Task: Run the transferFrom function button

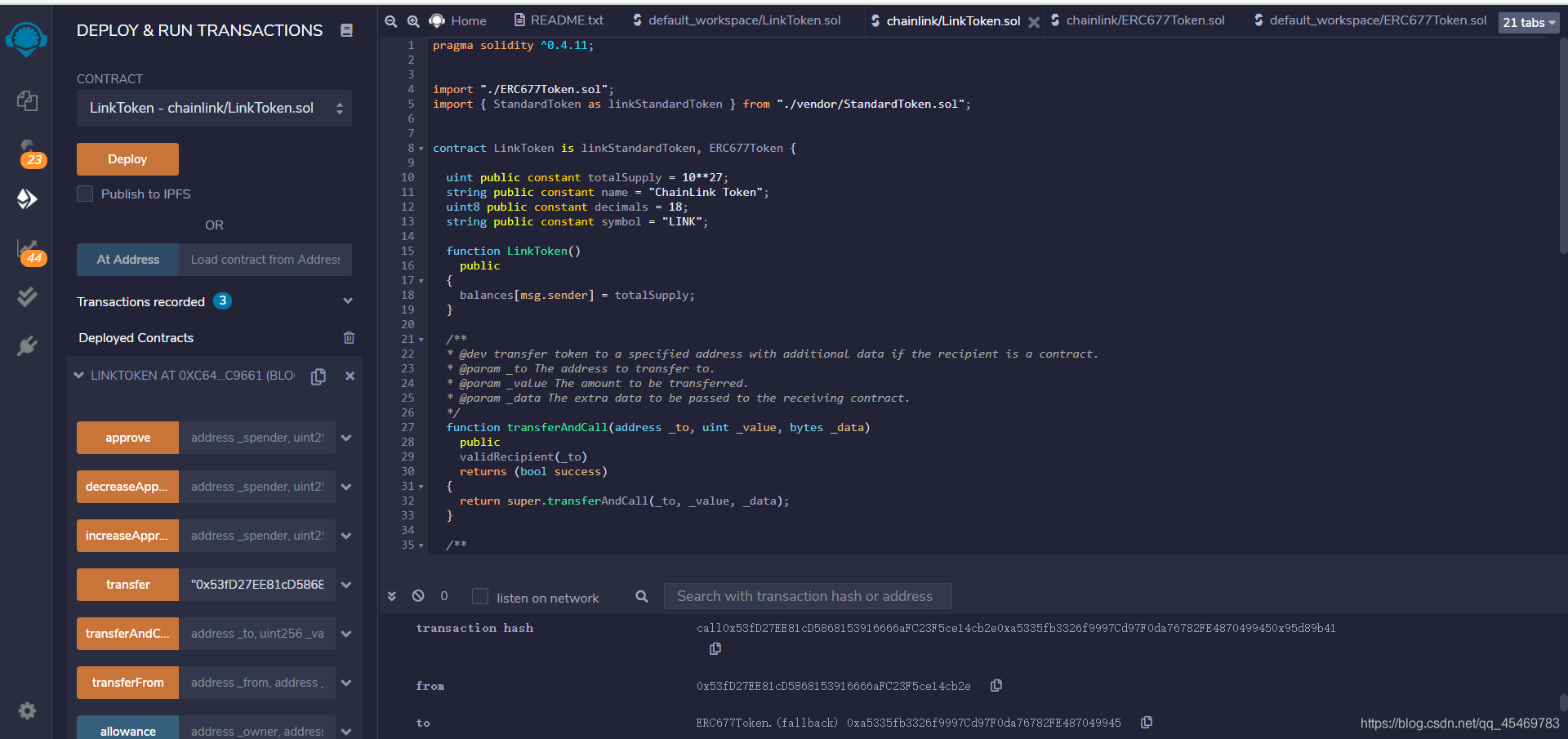Action: coord(128,683)
